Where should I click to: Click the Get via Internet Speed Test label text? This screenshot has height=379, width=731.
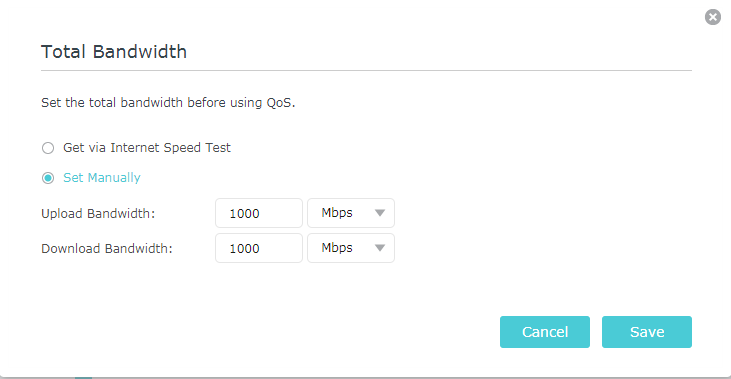click(x=147, y=148)
